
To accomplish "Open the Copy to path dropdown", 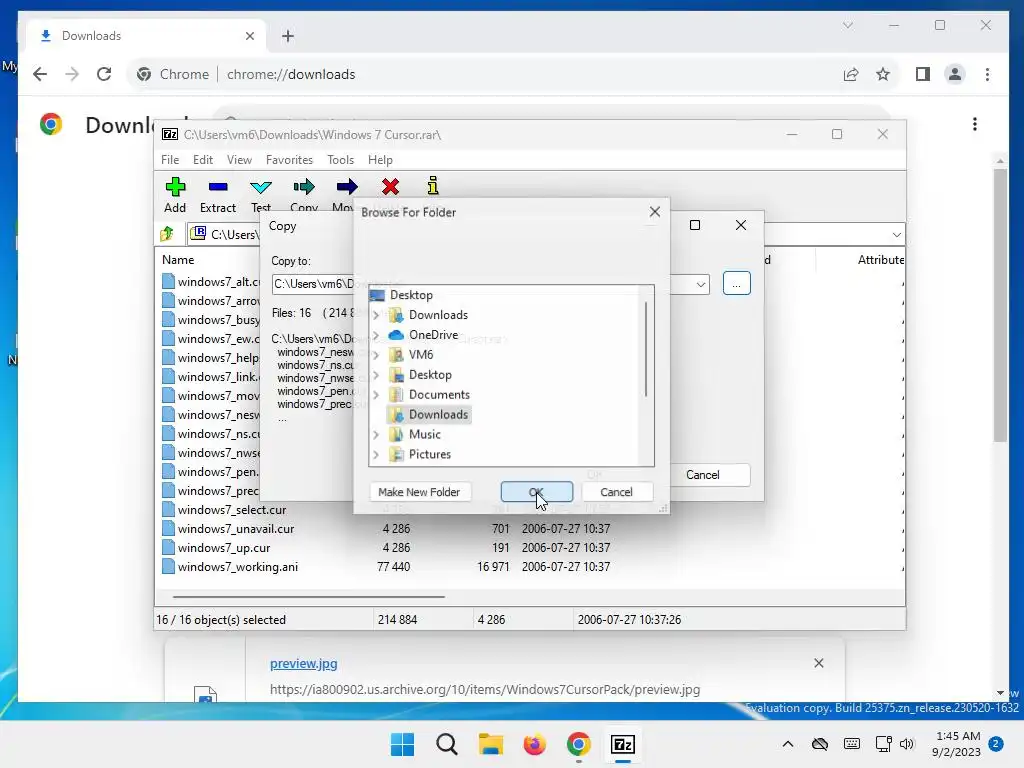I will [700, 284].
